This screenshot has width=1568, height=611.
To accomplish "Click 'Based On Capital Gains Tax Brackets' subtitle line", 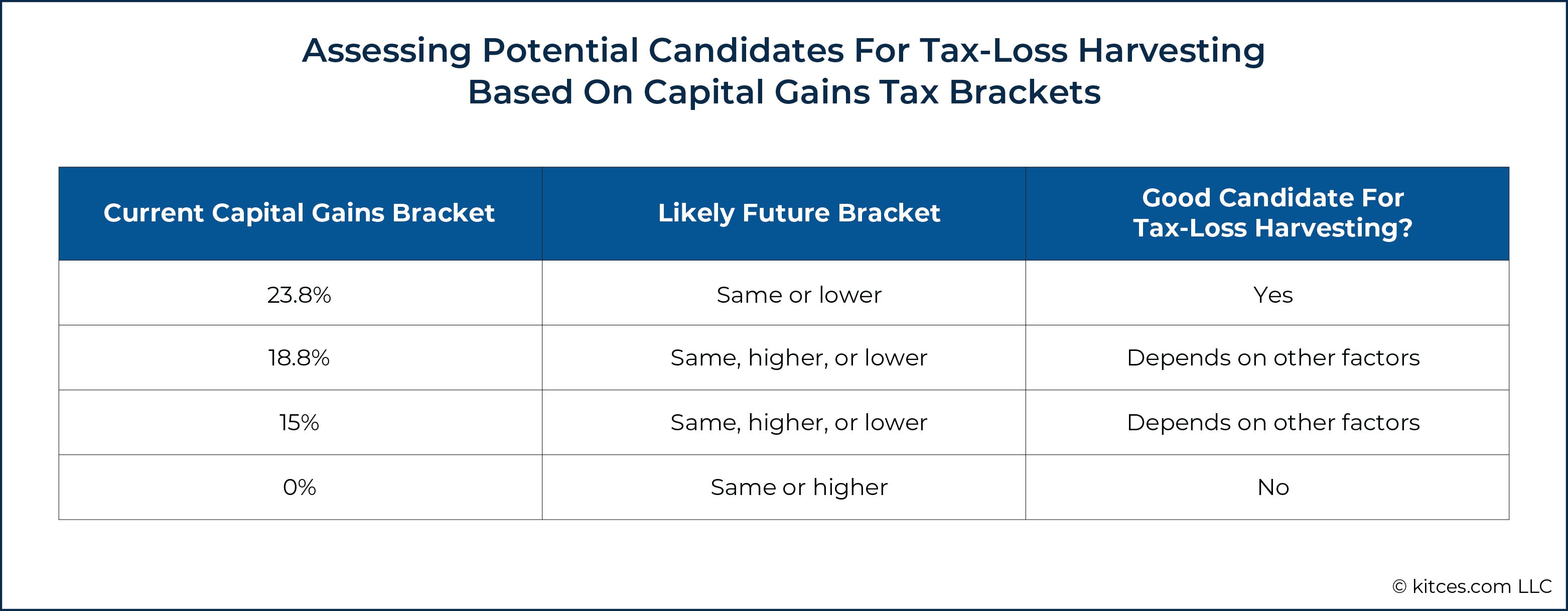I will [784, 92].
